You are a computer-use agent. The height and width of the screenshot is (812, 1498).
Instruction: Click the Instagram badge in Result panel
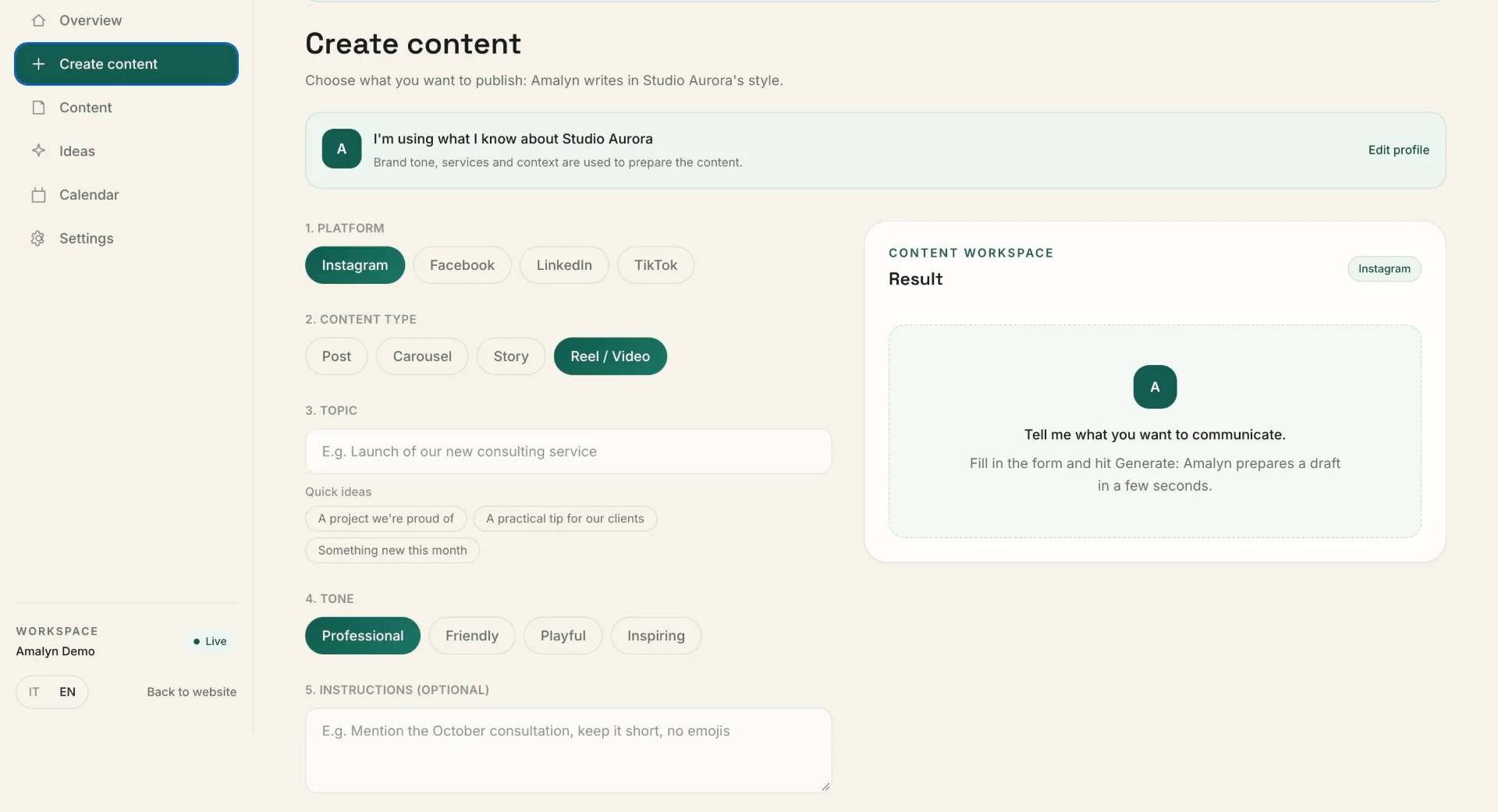1384,269
